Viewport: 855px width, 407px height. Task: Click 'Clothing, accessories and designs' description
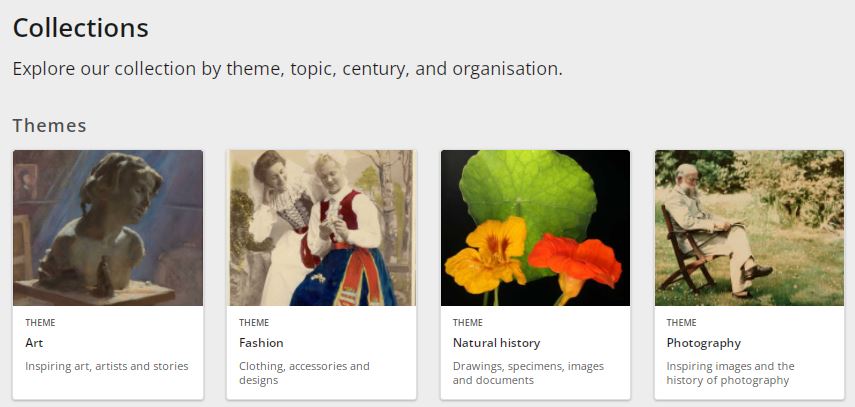(304, 373)
